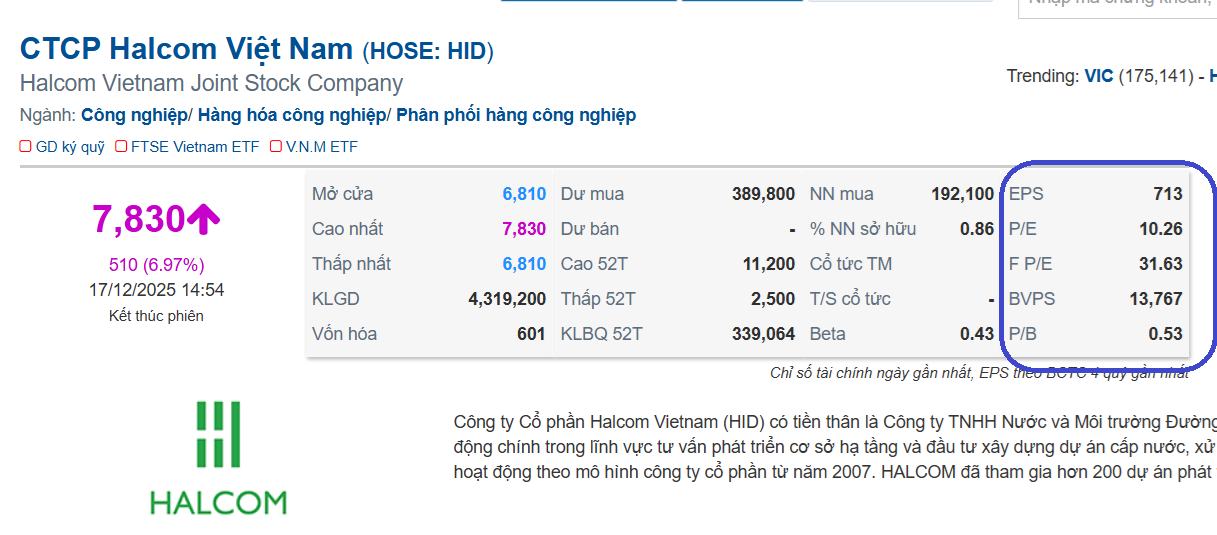The image size is (1217, 535).
Task: Click the purple up arrow beside the price
Action: point(204,219)
